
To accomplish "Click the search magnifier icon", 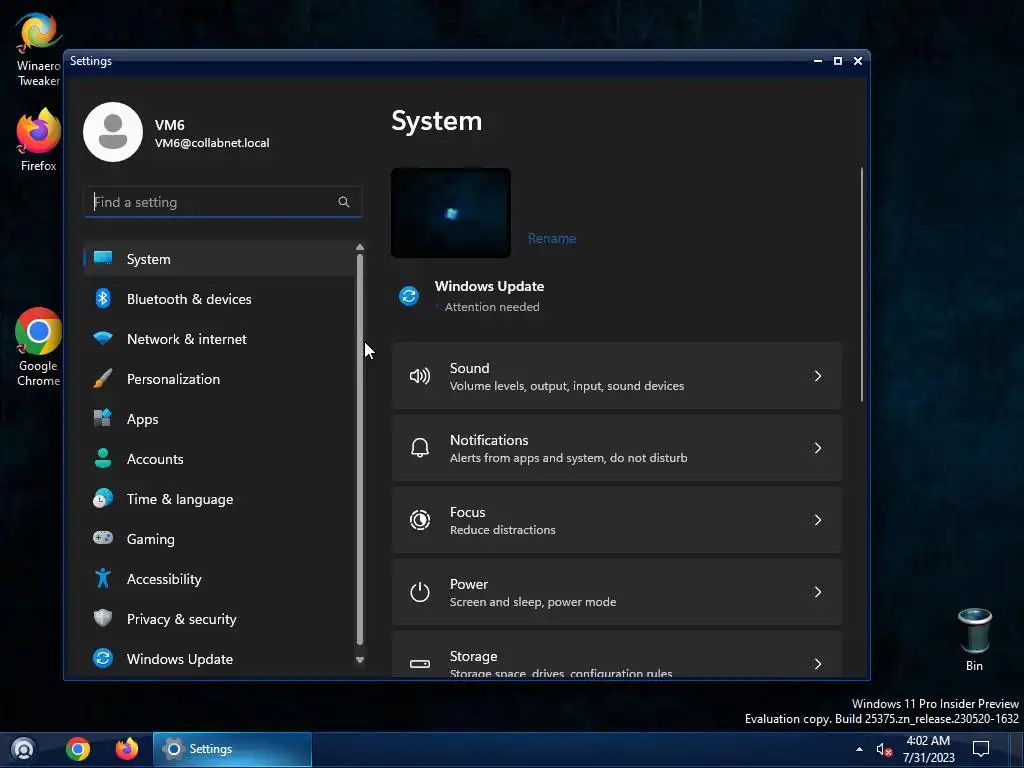I will pyautogui.click(x=344, y=202).
